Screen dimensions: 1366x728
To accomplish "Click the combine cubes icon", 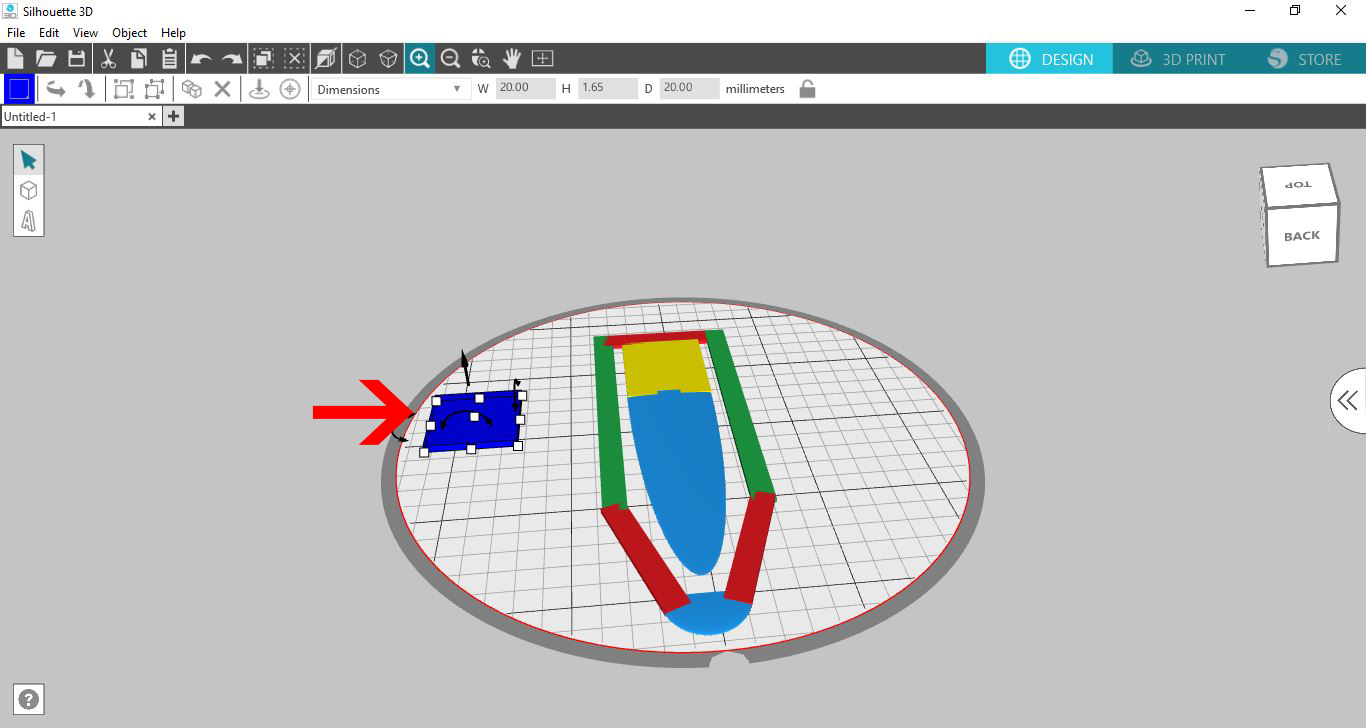I will coord(192,89).
